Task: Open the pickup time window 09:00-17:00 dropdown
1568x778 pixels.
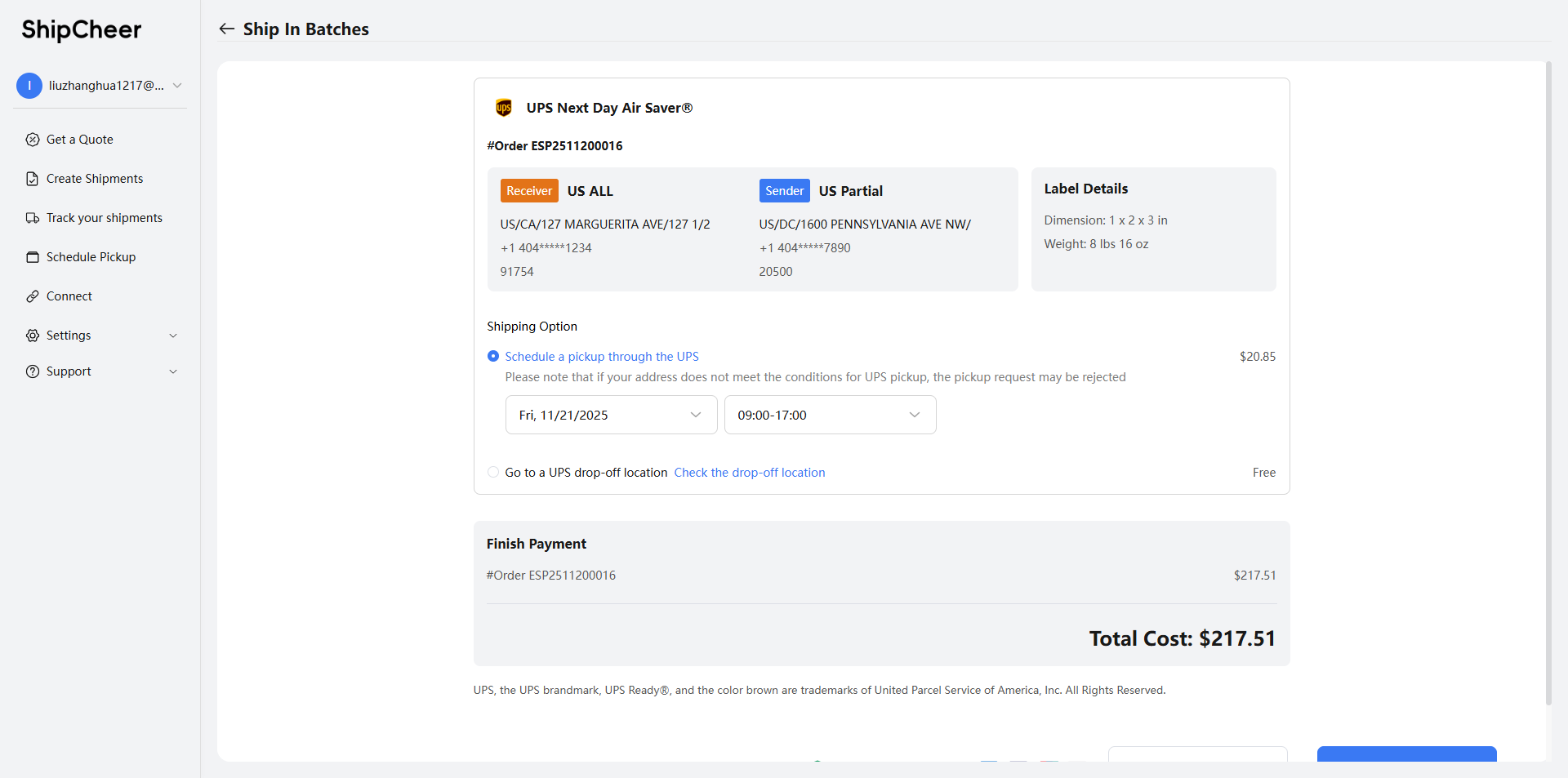Action: coord(830,415)
